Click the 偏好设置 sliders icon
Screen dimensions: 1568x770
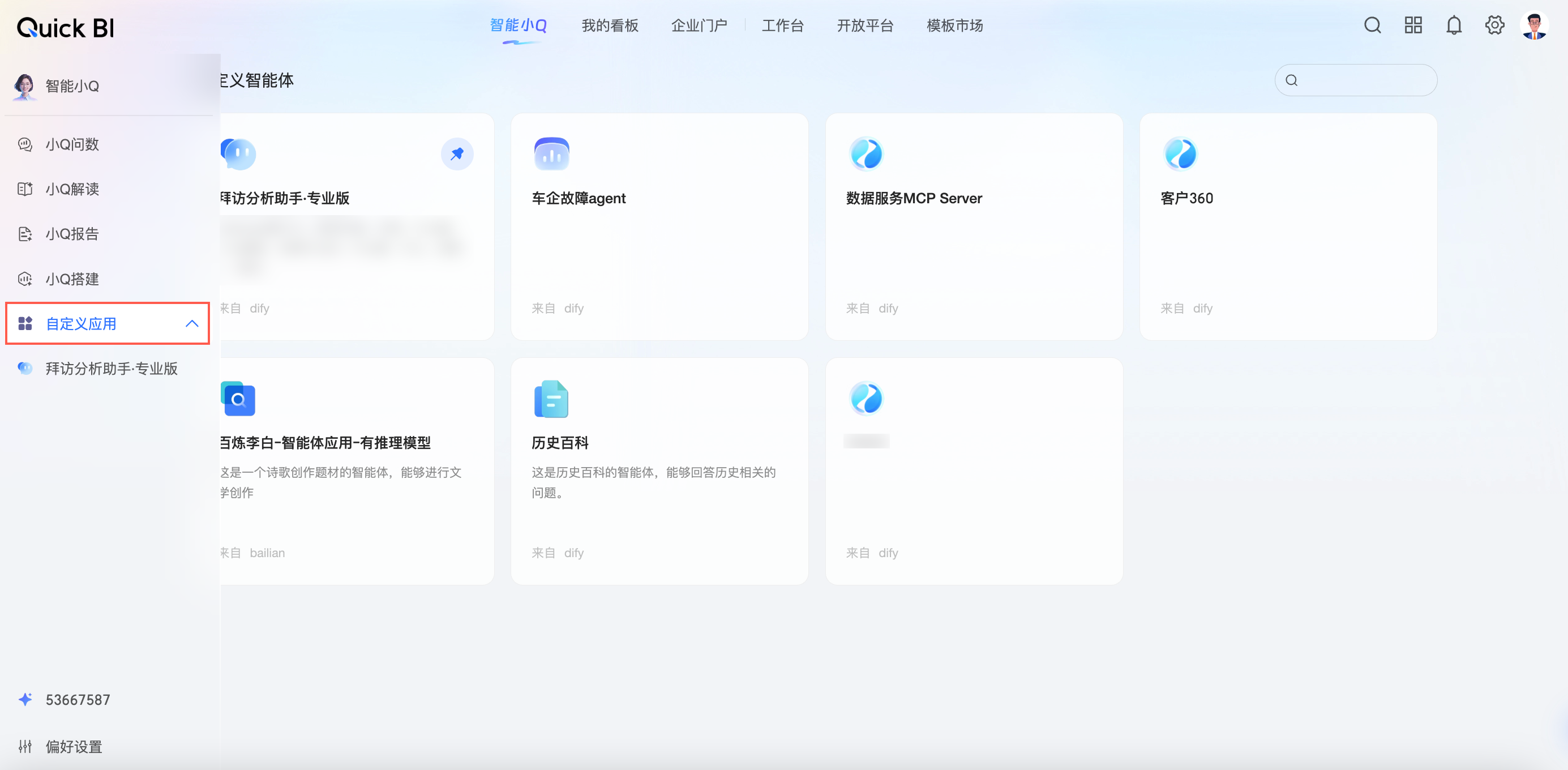click(x=25, y=746)
